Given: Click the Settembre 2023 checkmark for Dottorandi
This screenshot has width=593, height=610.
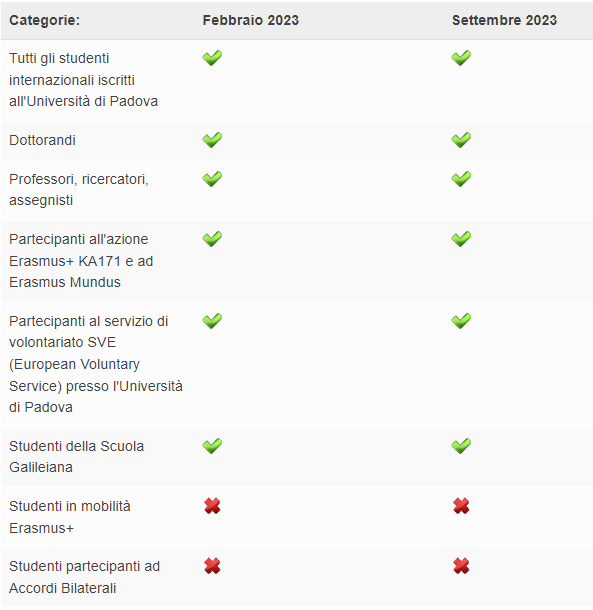Looking at the screenshot, I should pos(461,140).
